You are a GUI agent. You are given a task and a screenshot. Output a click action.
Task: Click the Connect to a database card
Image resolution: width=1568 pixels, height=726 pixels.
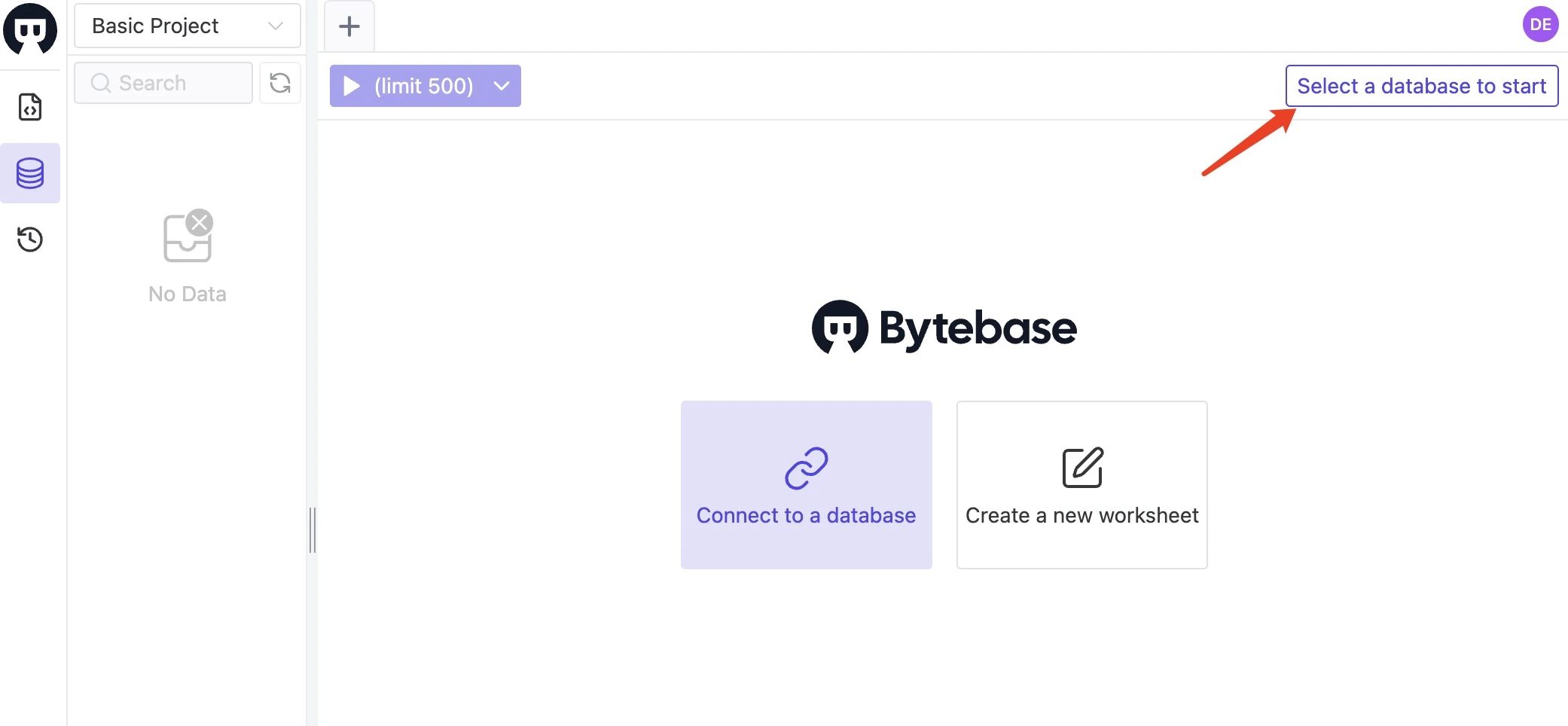click(x=807, y=485)
